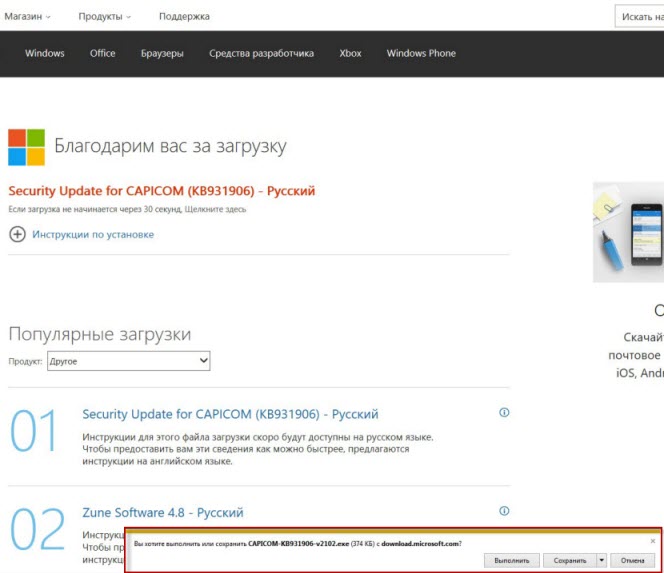
Task: Open the Магазин menu
Action: 27,17
